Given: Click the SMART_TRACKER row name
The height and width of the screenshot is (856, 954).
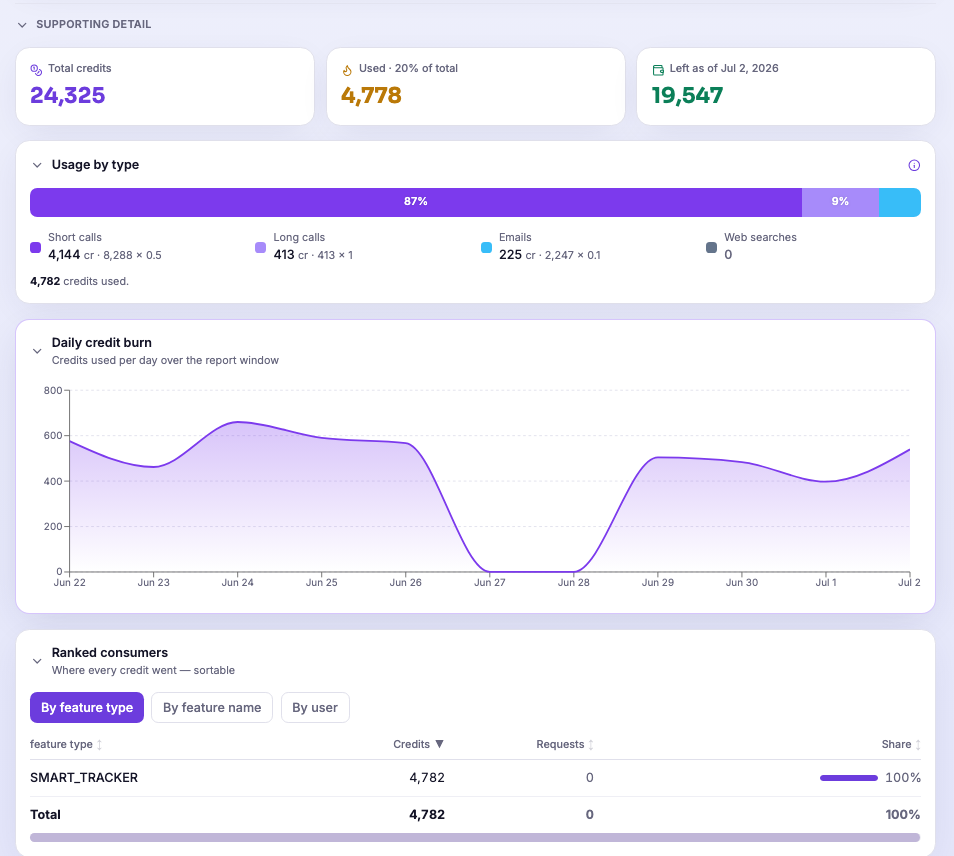Looking at the screenshot, I should (x=84, y=778).
